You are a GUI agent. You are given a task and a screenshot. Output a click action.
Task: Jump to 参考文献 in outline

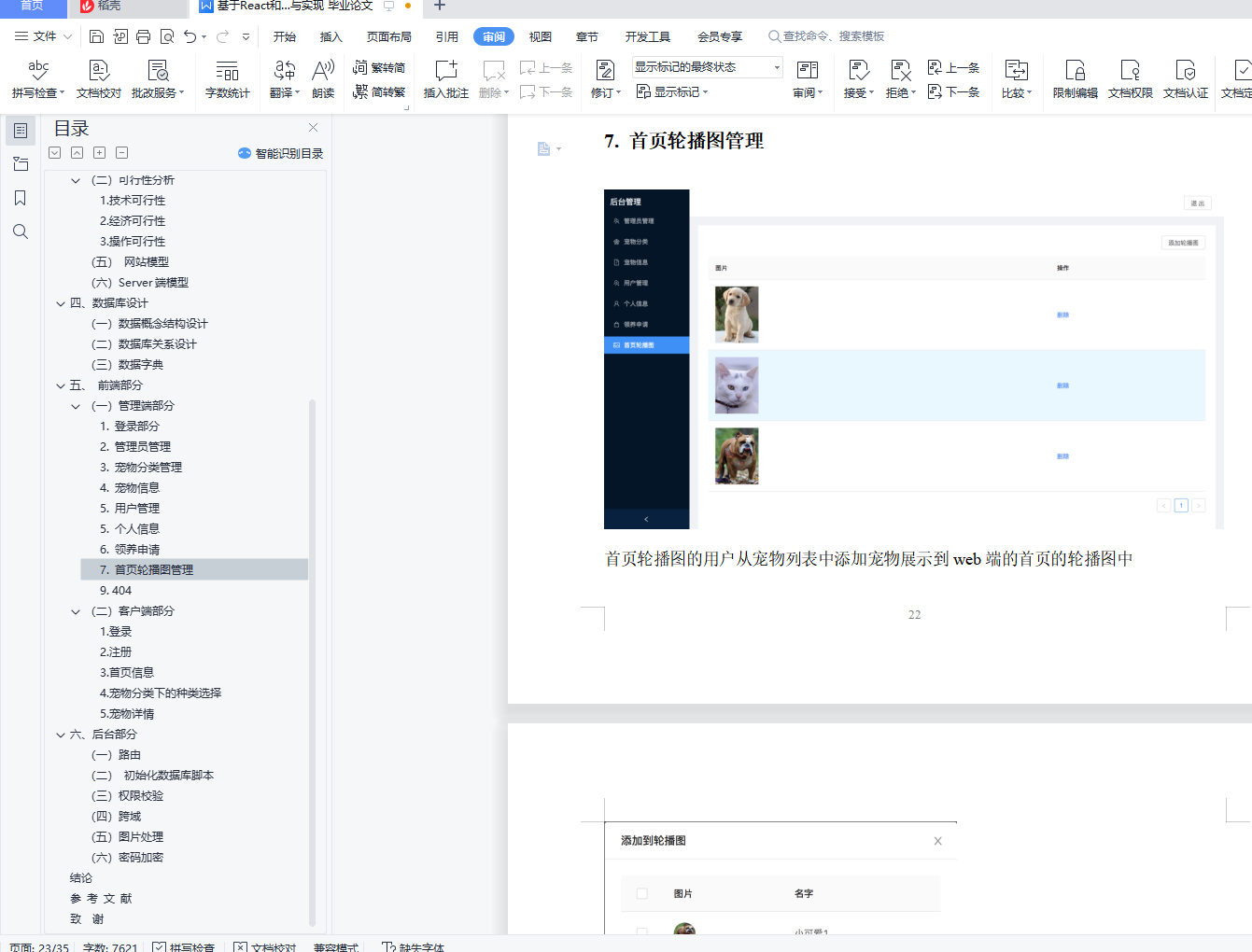[101, 899]
